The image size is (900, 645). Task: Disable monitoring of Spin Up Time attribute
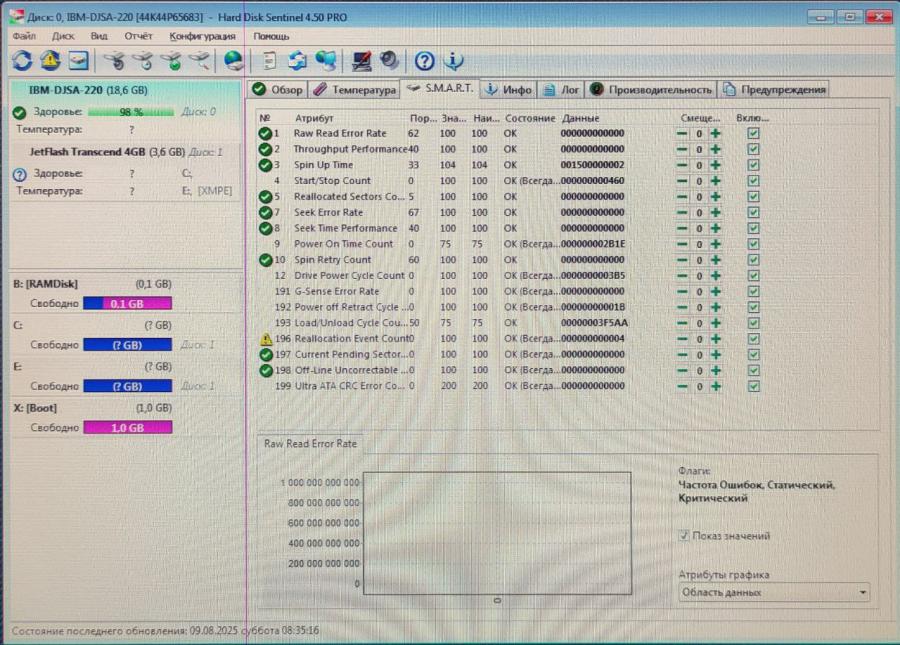pos(752,164)
